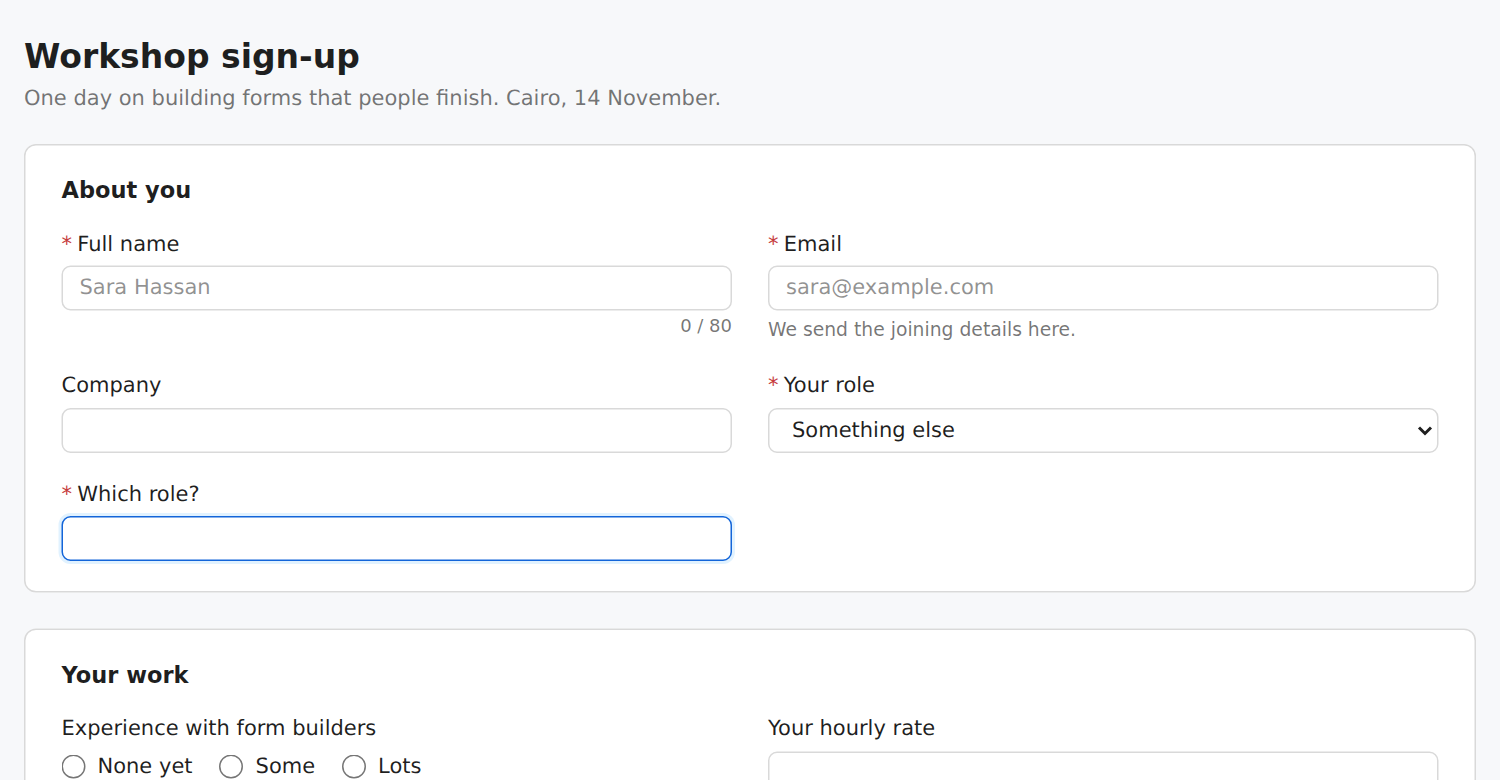Click the 'Which role?' text box
Viewport: 1500px width, 780px height.
(397, 538)
